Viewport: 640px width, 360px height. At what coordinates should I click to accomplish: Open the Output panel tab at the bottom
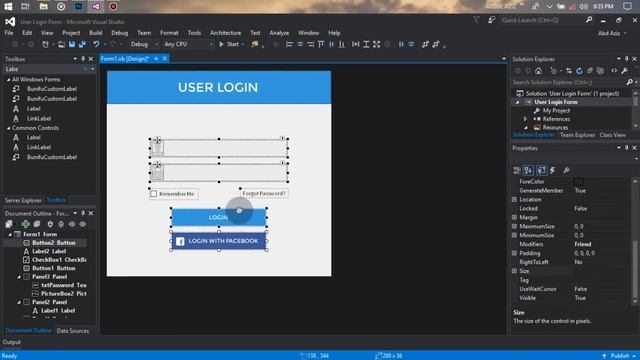point(11,342)
